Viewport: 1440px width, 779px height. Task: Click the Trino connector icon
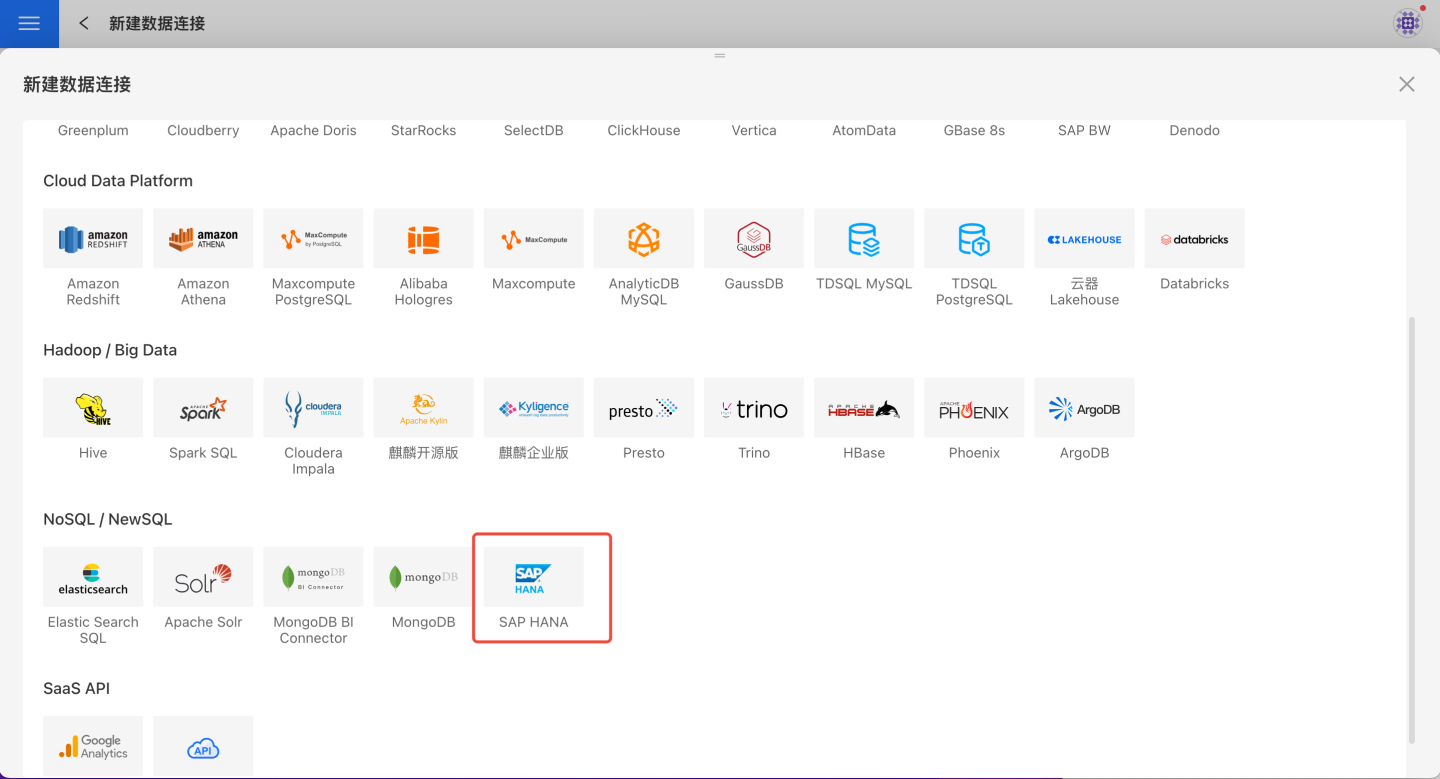[x=753, y=407]
